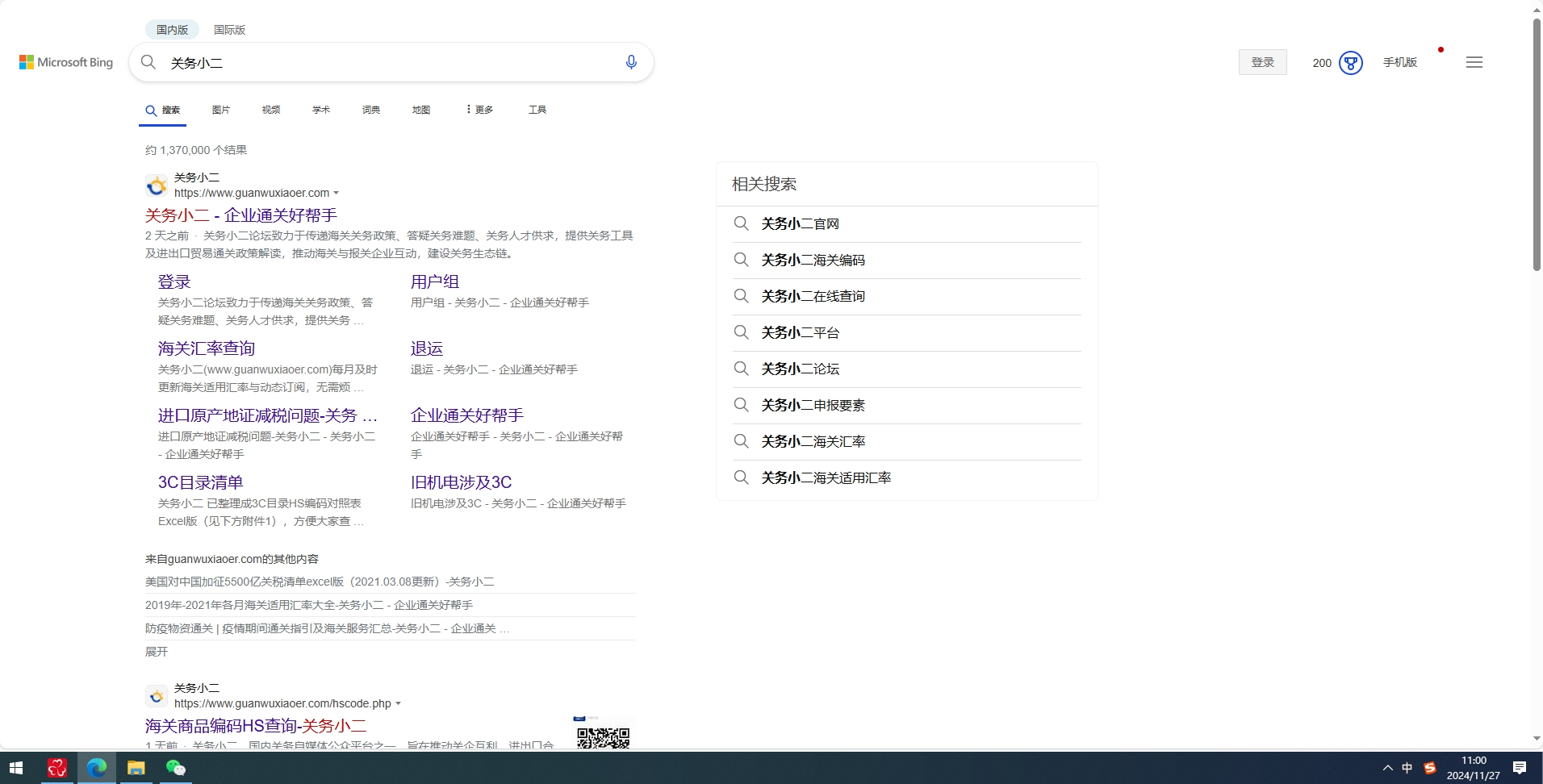Click the vertical page scrollbar thumb

point(1537,144)
